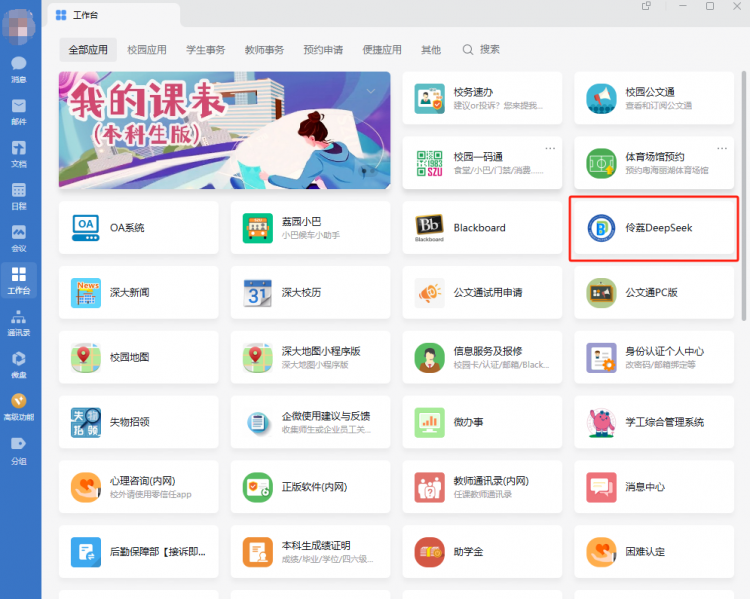Open 微办事 app
Screen dimensions: 750x599
click(x=482, y=422)
